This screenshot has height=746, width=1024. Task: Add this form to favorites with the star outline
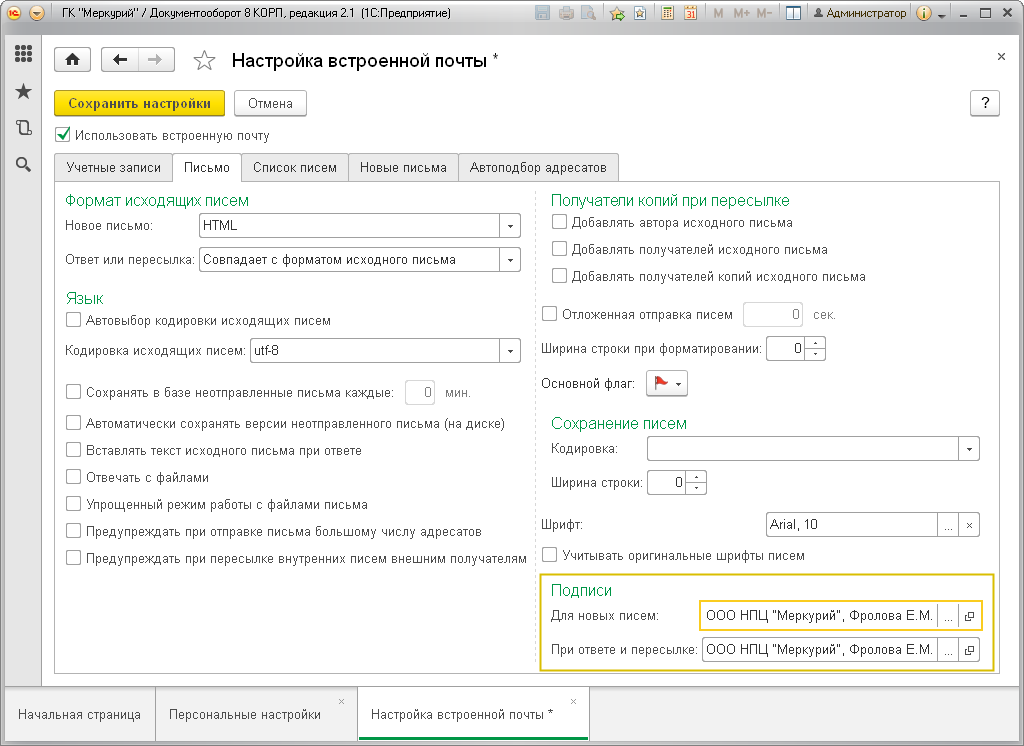click(x=204, y=61)
